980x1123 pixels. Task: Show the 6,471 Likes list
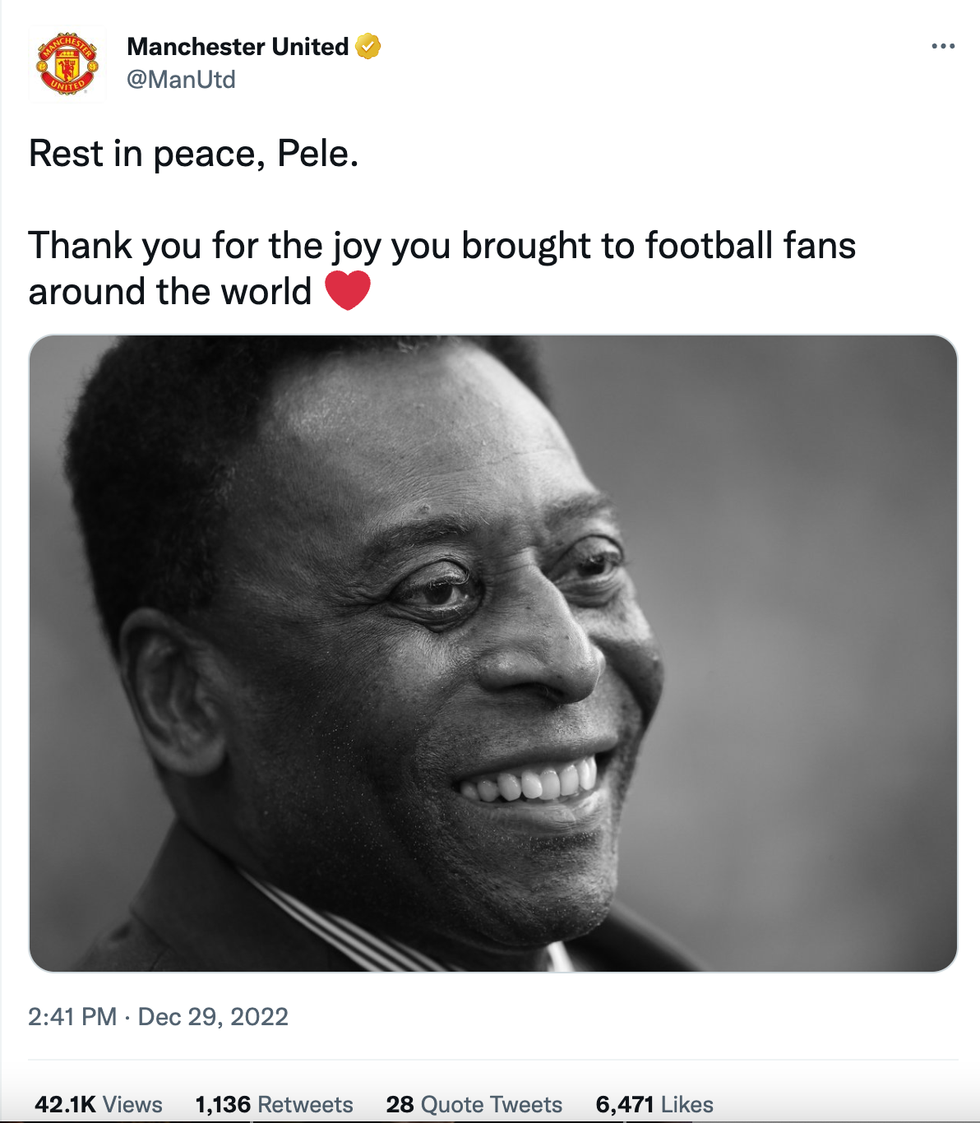tap(655, 1104)
